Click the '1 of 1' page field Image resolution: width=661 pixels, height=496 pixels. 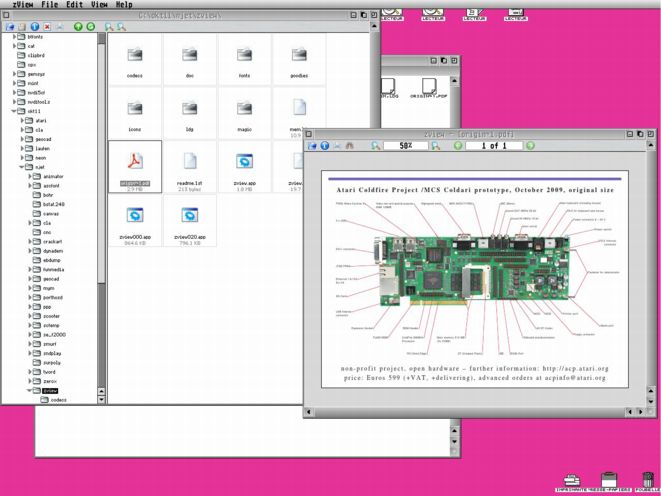click(x=494, y=146)
